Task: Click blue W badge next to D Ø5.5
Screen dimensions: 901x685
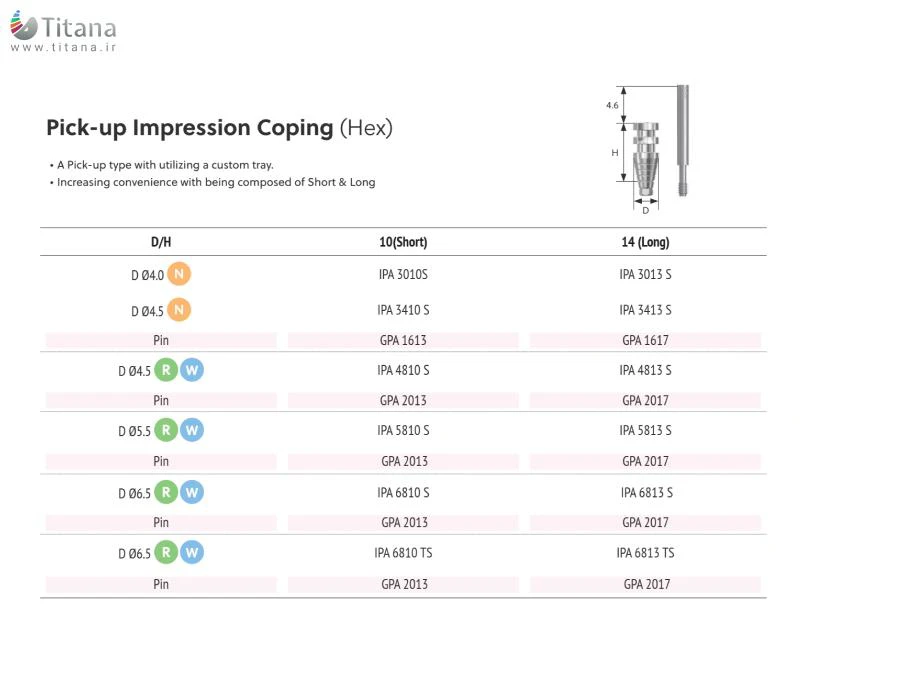Action: pos(192,430)
